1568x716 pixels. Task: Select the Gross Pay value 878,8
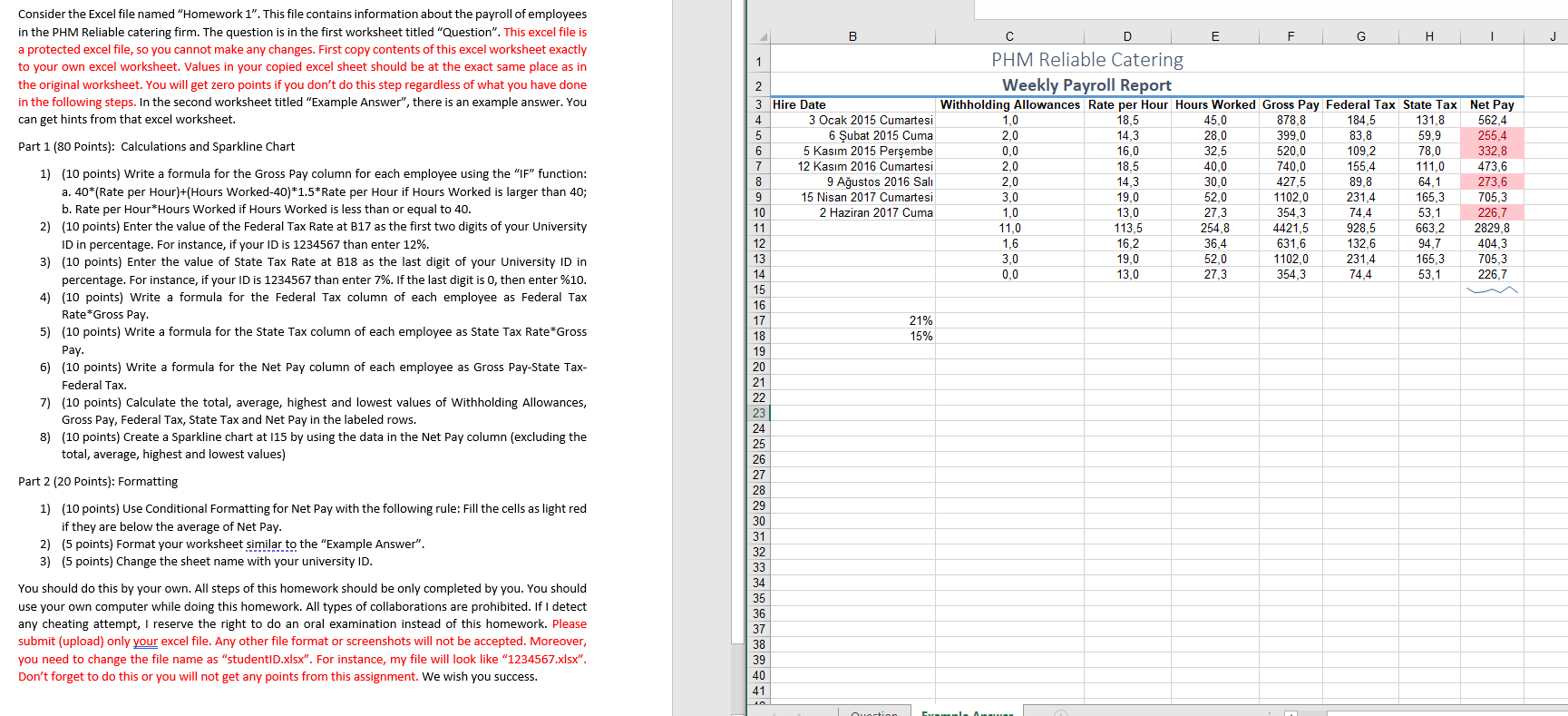(1290, 120)
